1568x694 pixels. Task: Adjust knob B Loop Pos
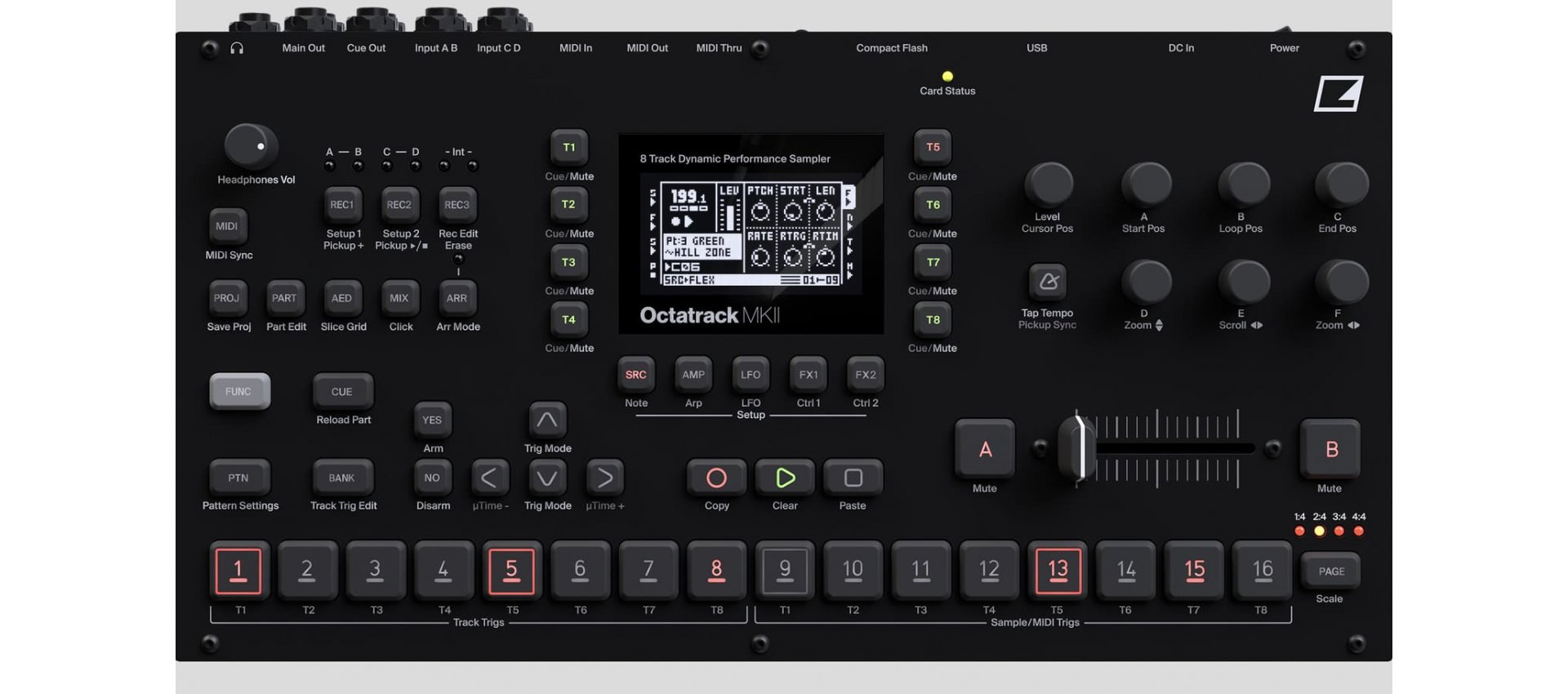[x=1243, y=185]
